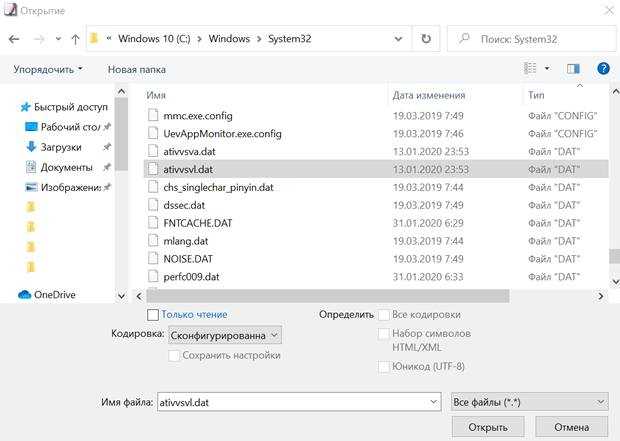
Task: Click file icon of dssec.dat
Action: 153,205
